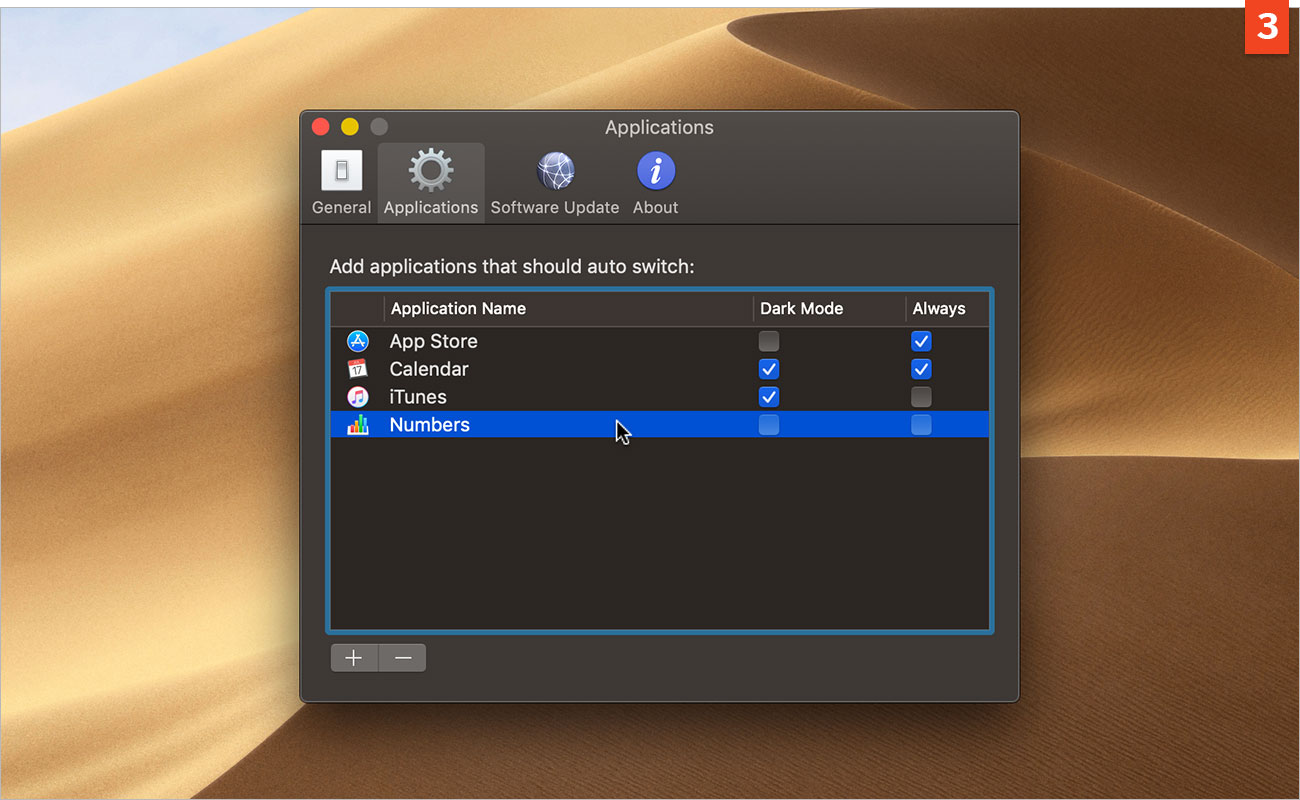Uncheck Always for Calendar
The height and width of the screenshot is (800, 1300).
tap(921, 369)
